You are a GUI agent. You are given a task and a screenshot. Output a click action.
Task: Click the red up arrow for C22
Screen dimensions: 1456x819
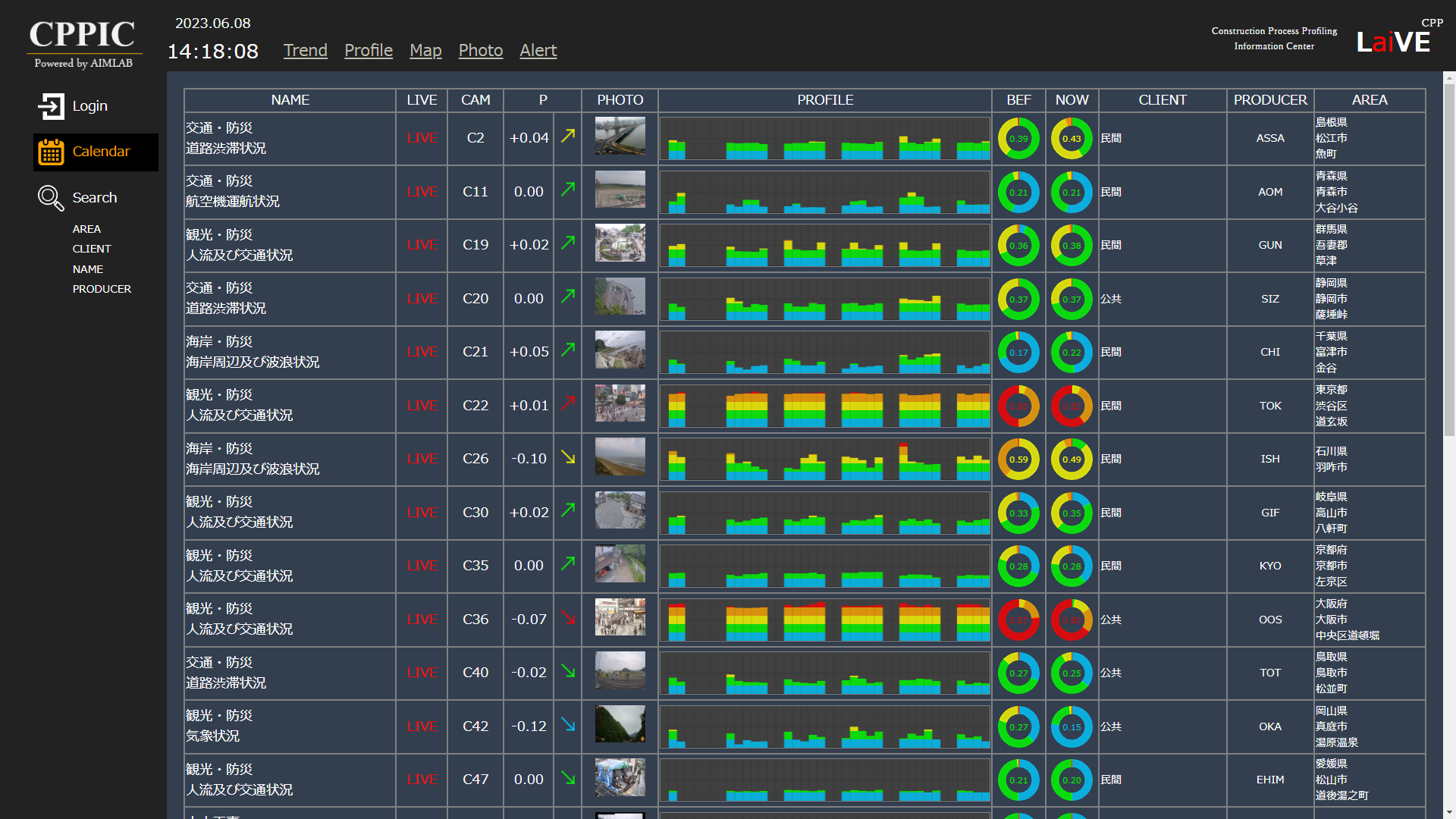(x=568, y=403)
